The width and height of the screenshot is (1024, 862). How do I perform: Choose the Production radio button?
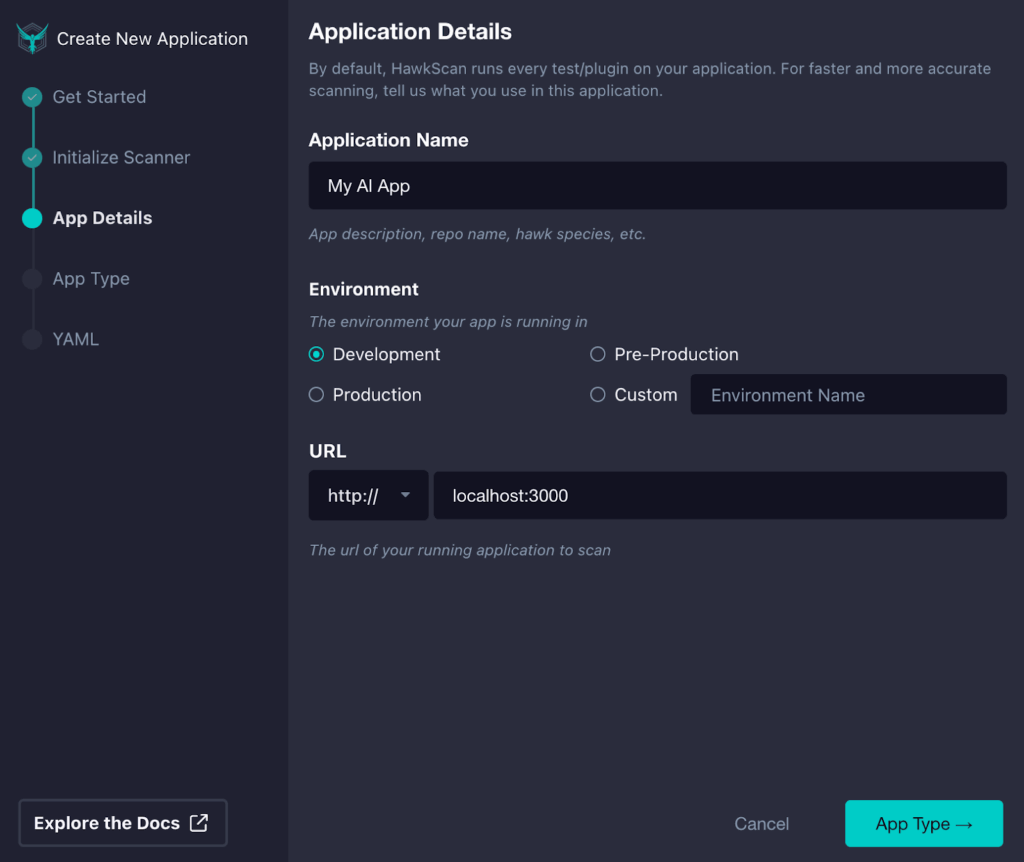(316, 394)
